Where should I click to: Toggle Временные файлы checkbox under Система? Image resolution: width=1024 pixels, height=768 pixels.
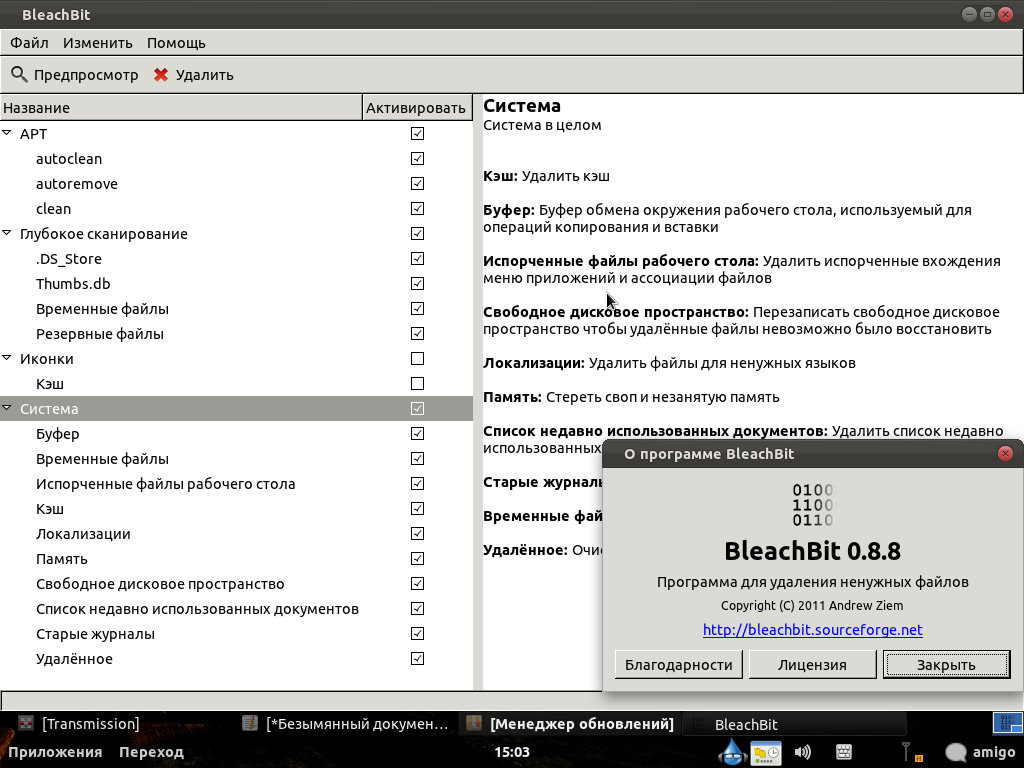click(x=417, y=458)
